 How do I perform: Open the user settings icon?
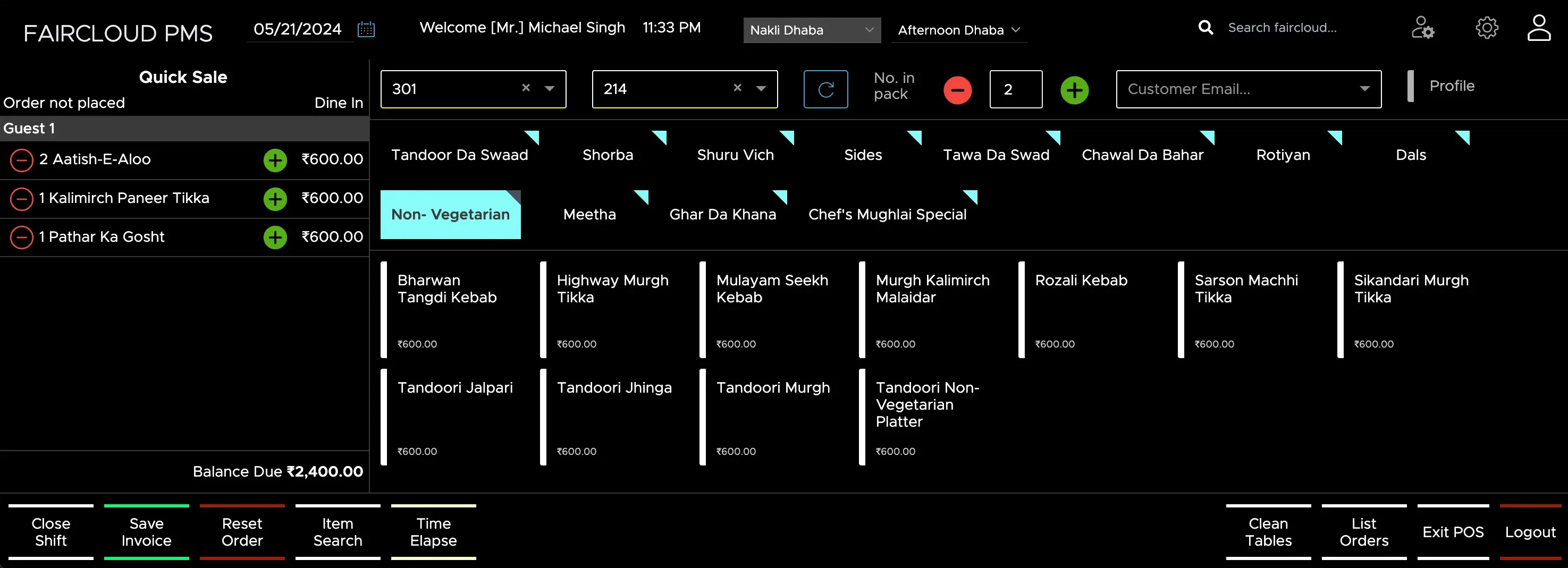click(1422, 28)
